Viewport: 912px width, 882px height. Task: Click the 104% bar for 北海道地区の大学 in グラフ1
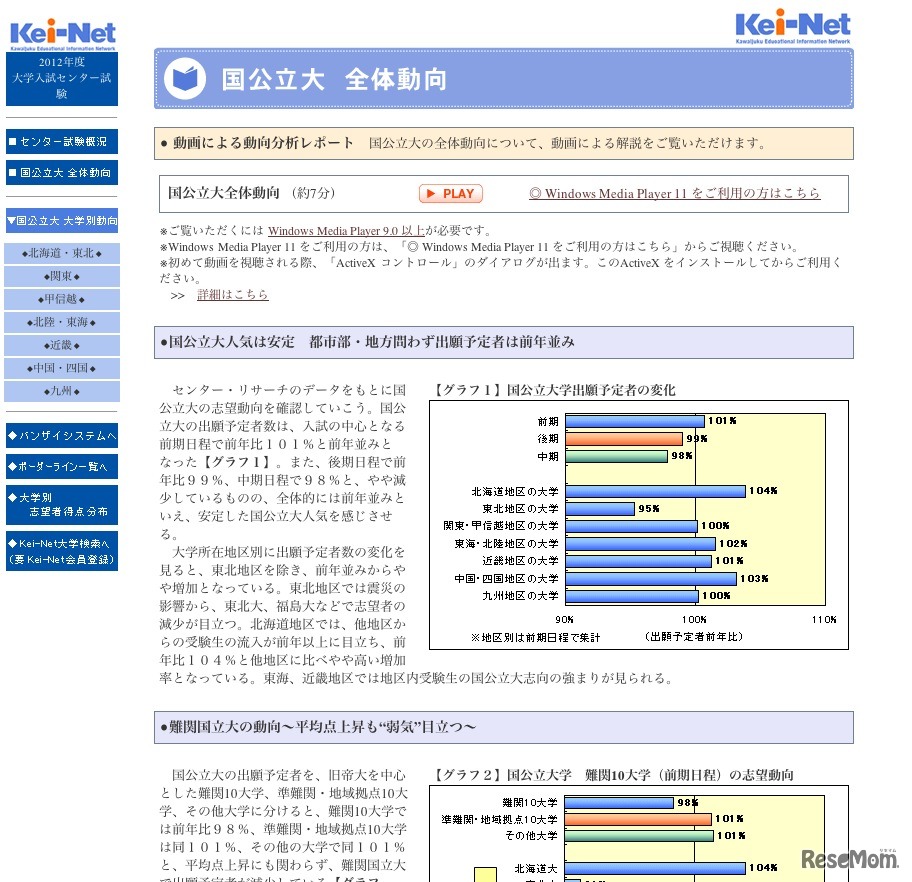coord(655,491)
